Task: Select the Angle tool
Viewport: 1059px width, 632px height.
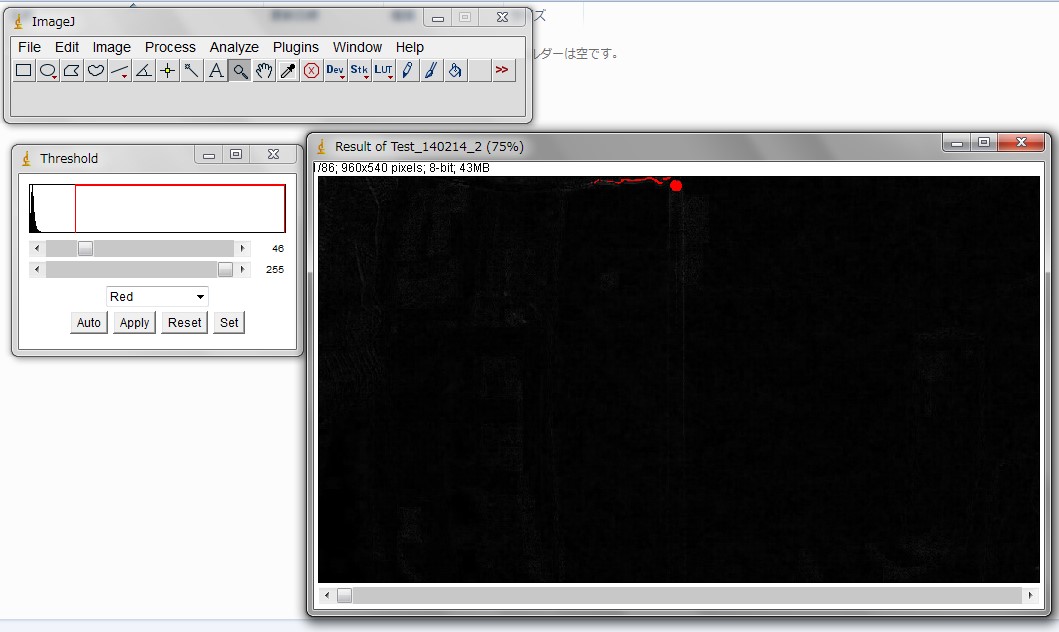Action: pos(144,70)
